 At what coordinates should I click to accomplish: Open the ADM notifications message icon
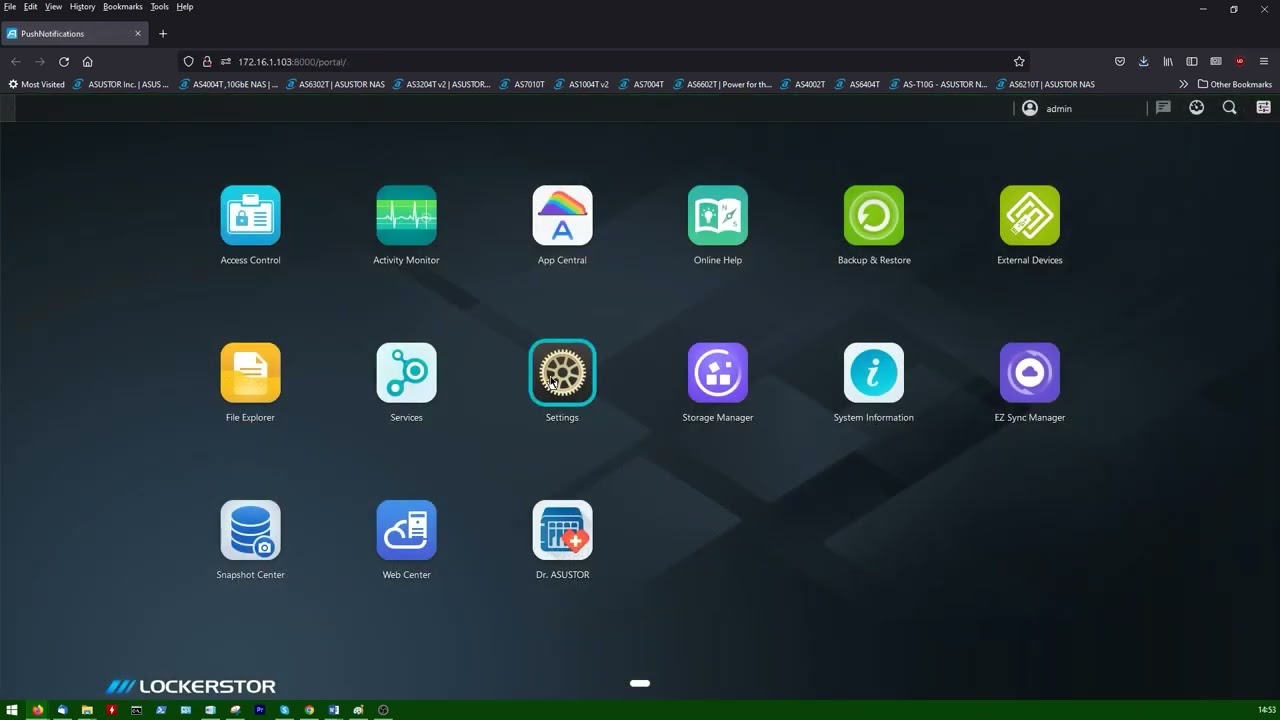[x=1163, y=108]
